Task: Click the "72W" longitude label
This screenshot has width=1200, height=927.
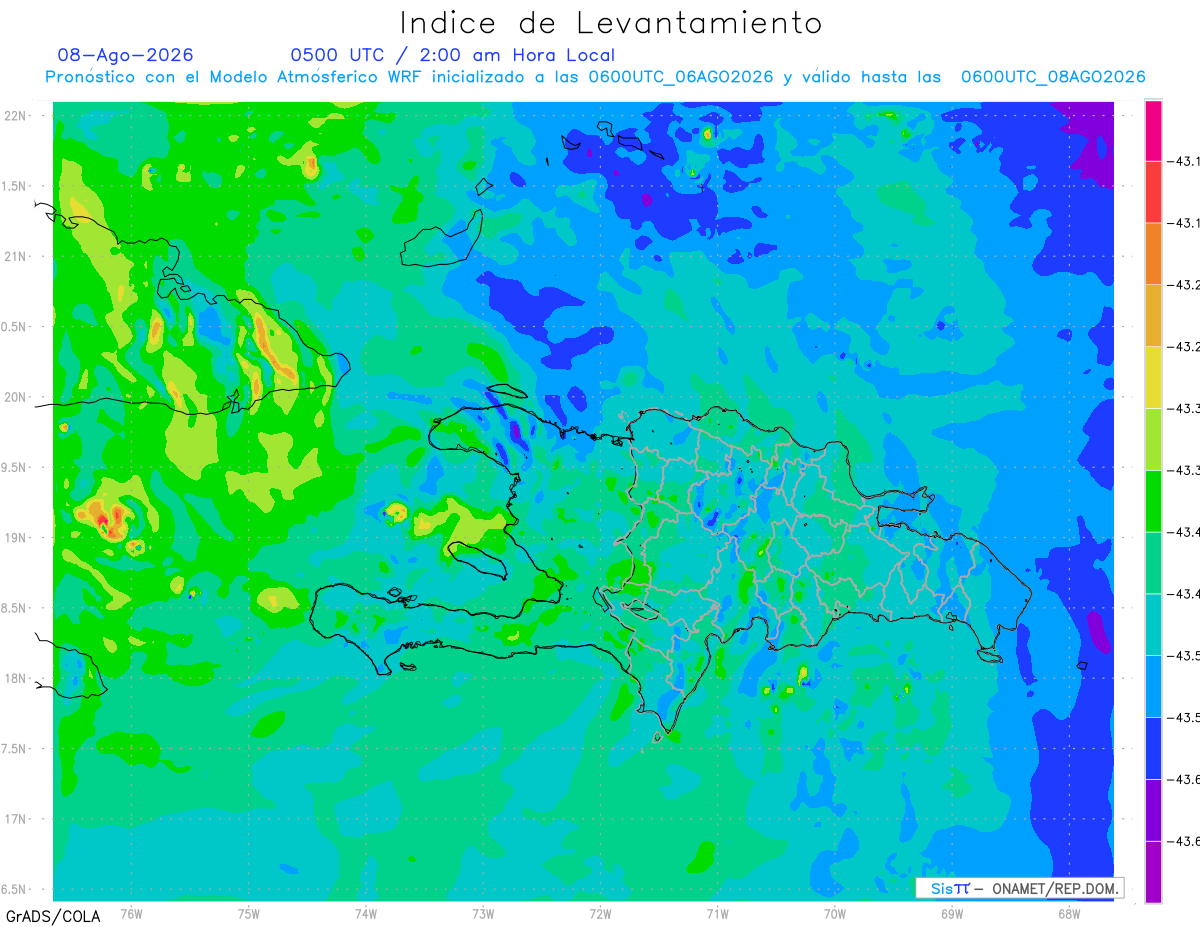Action: pyautogui.click(x=600, y=914)
